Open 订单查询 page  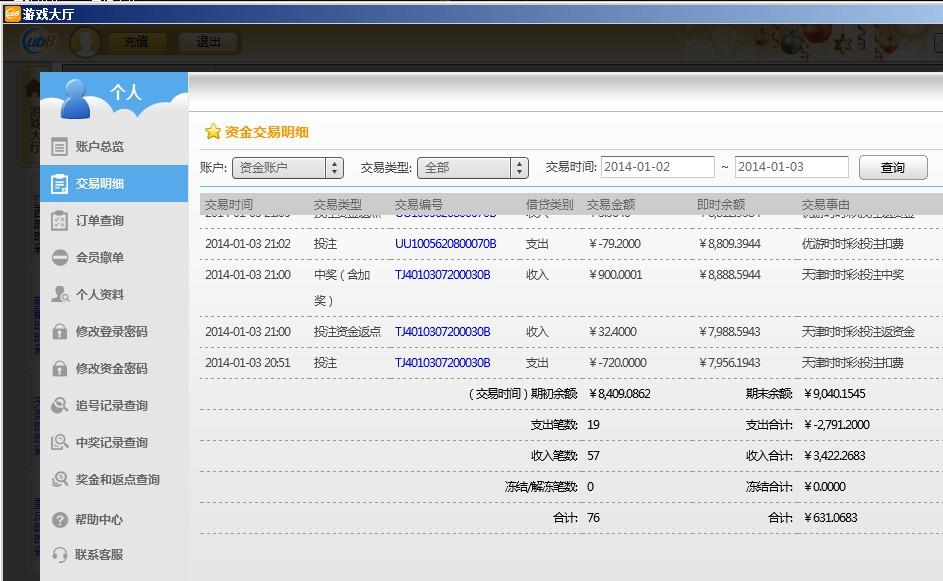[x=99, y=221]
